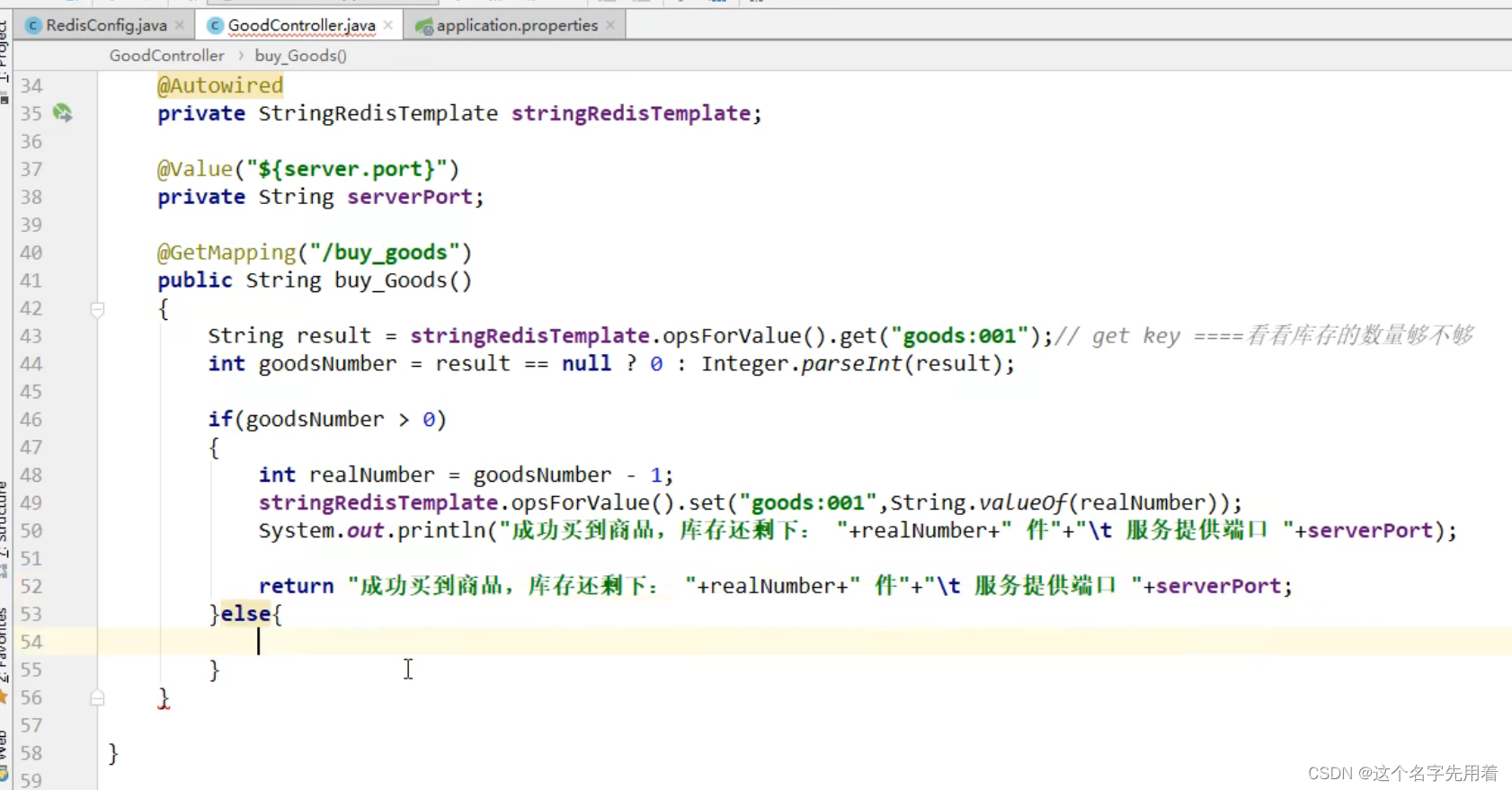
Task: Click the @Autowired annotation
Action: tap(220, 85)
